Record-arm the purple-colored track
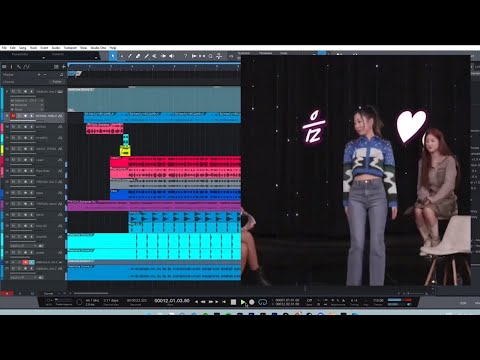This screenshot has width=480, height=360. point(25,204)
